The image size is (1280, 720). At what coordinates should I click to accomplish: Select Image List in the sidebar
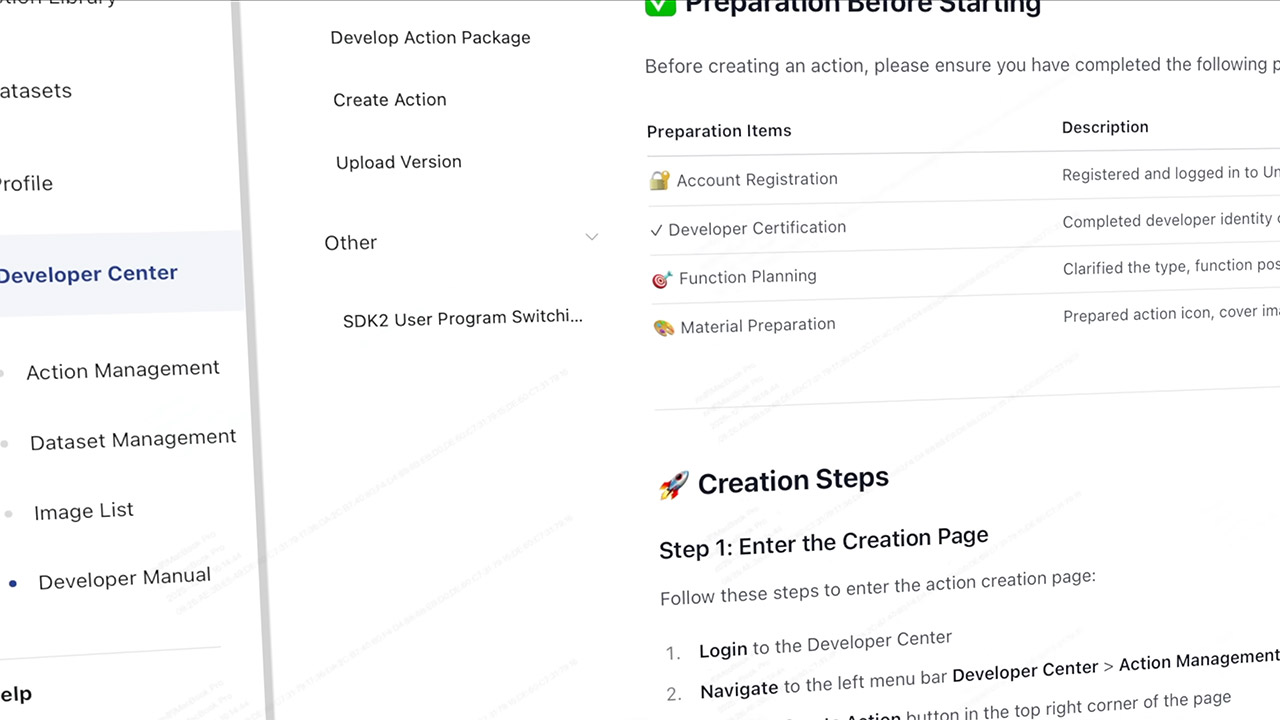(x=83, y=511)
